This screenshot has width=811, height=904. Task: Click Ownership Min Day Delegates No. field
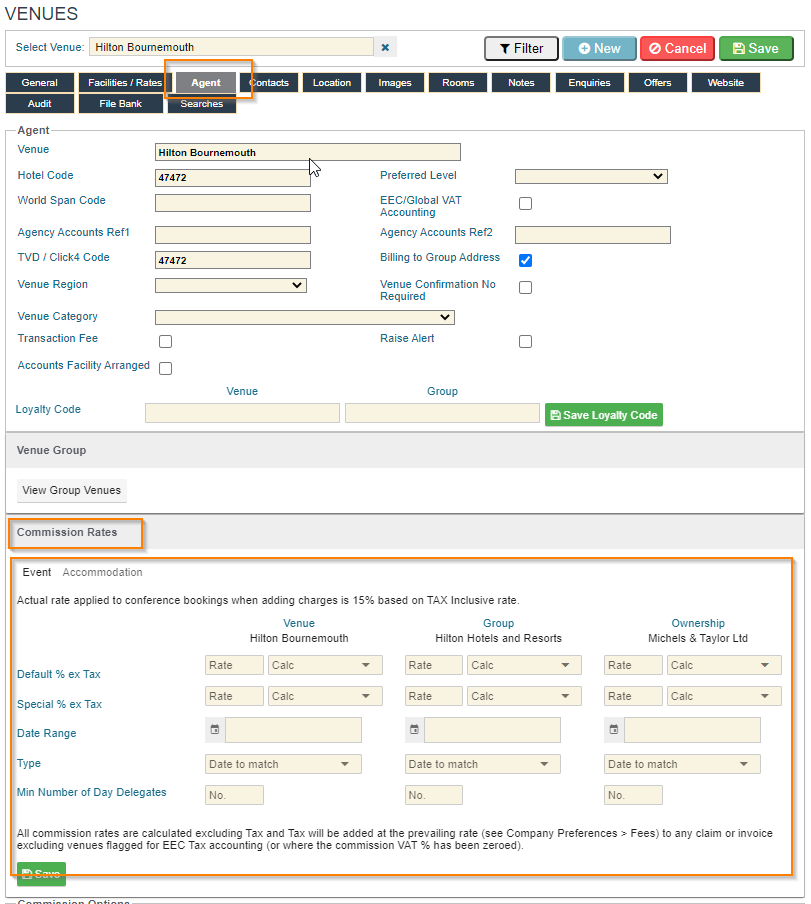633,795
